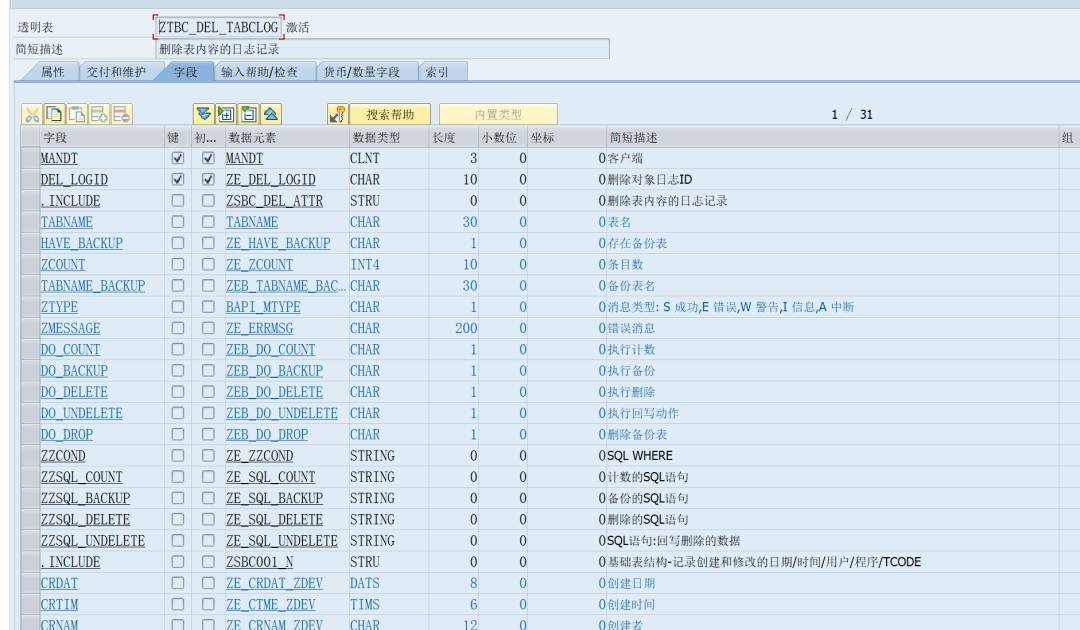Click the 数据元素 column header
This screenshot has width=1080, height=630.
[287, 138]
